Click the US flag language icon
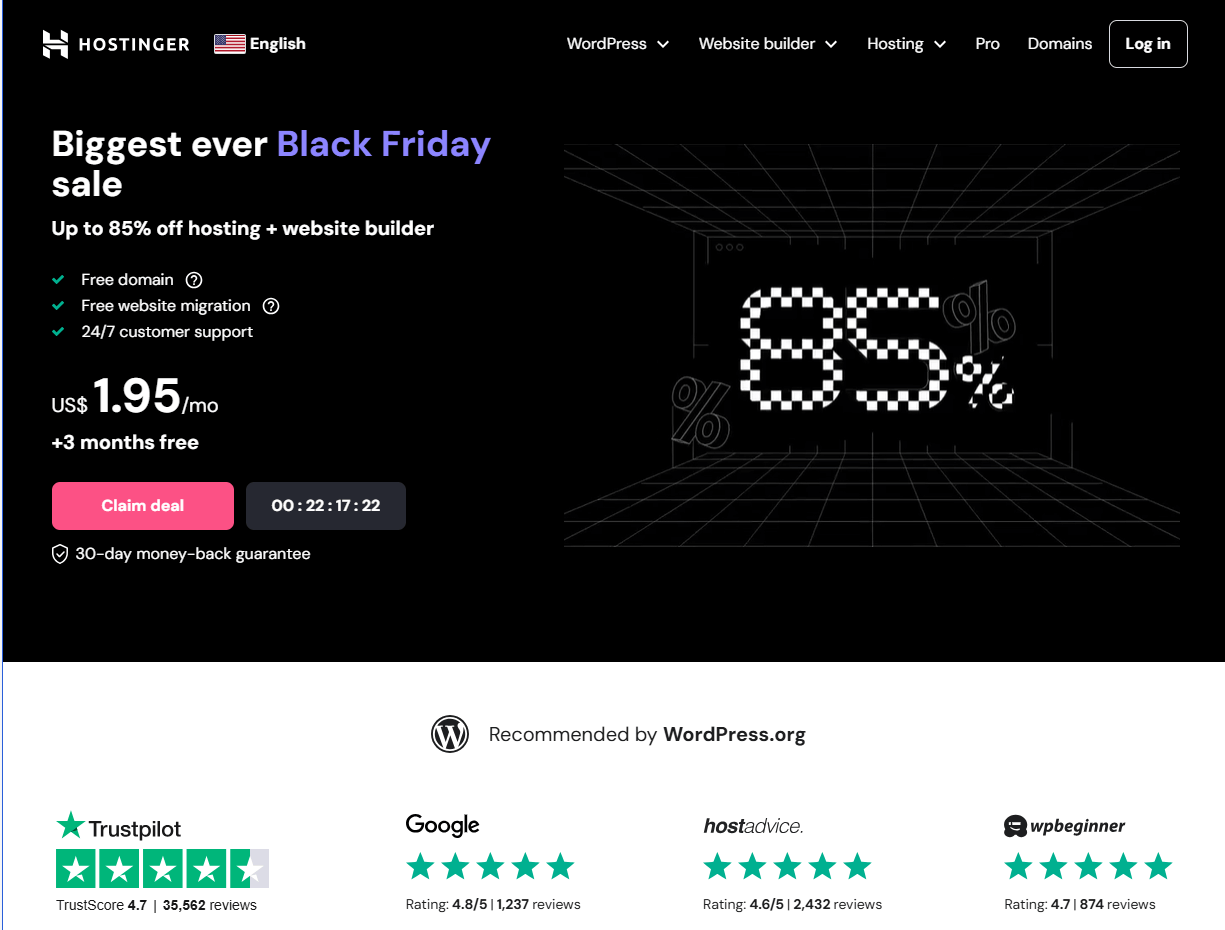 pos(230,44)
